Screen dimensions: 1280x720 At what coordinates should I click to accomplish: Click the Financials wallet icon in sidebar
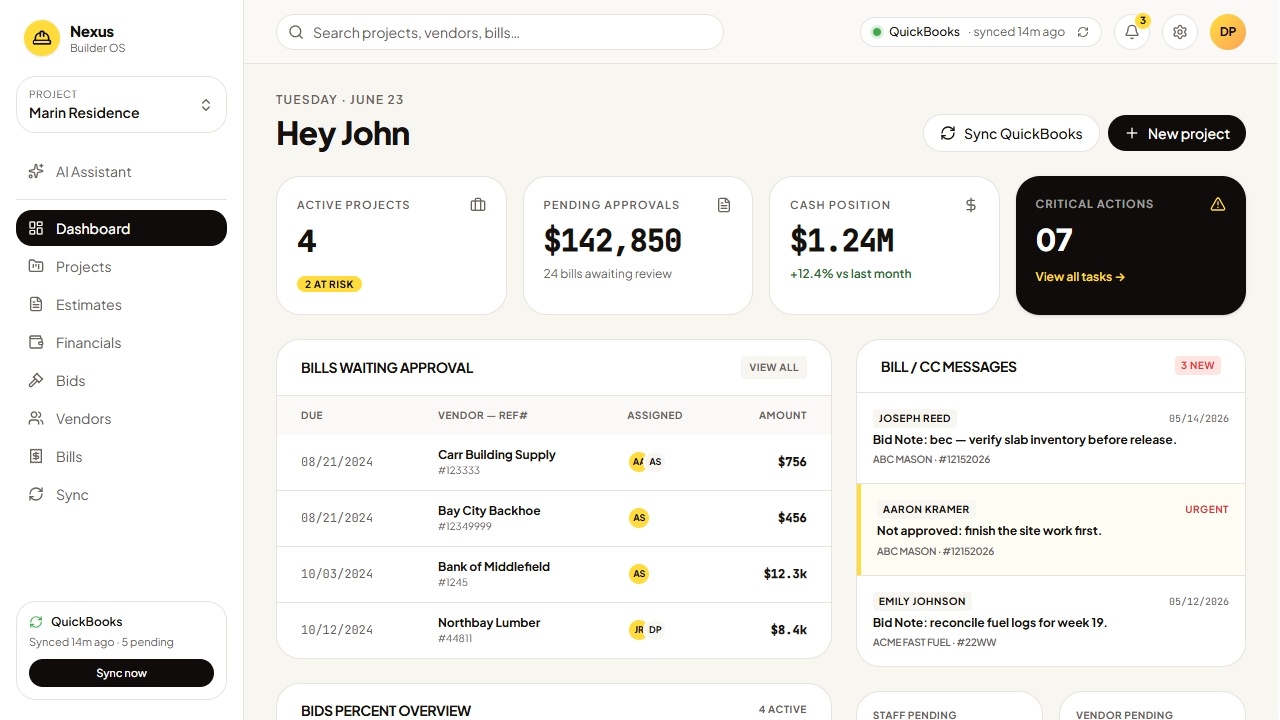(36, 342)
